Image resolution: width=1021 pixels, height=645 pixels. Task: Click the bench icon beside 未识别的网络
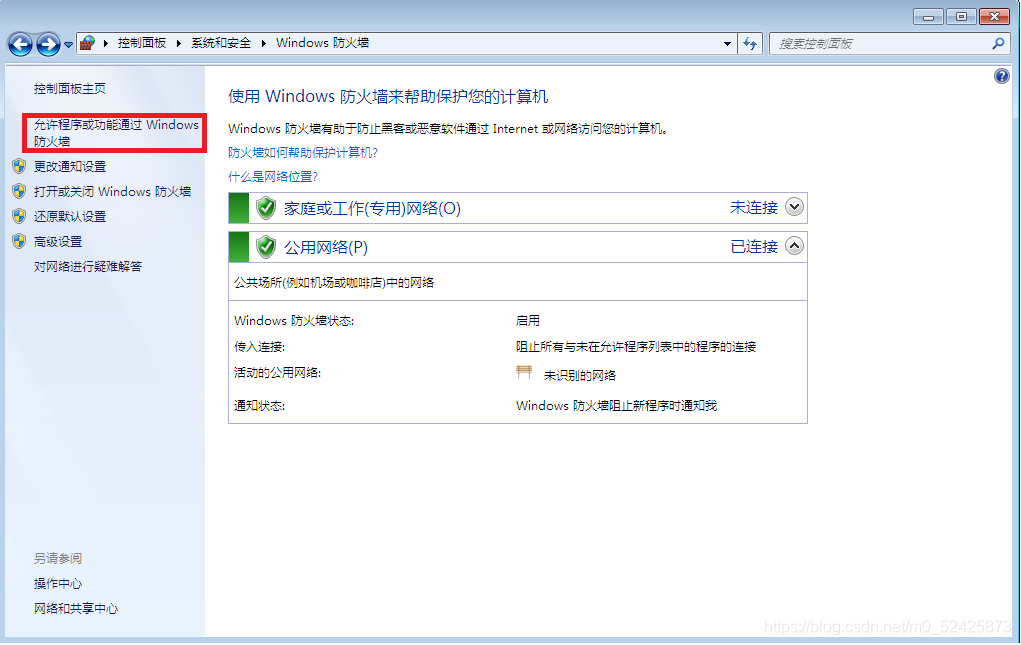pyautogui.click(x=524, y=373)
